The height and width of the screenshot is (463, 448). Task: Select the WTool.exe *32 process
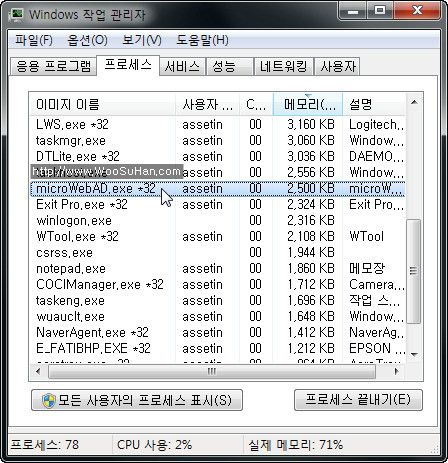218,236
